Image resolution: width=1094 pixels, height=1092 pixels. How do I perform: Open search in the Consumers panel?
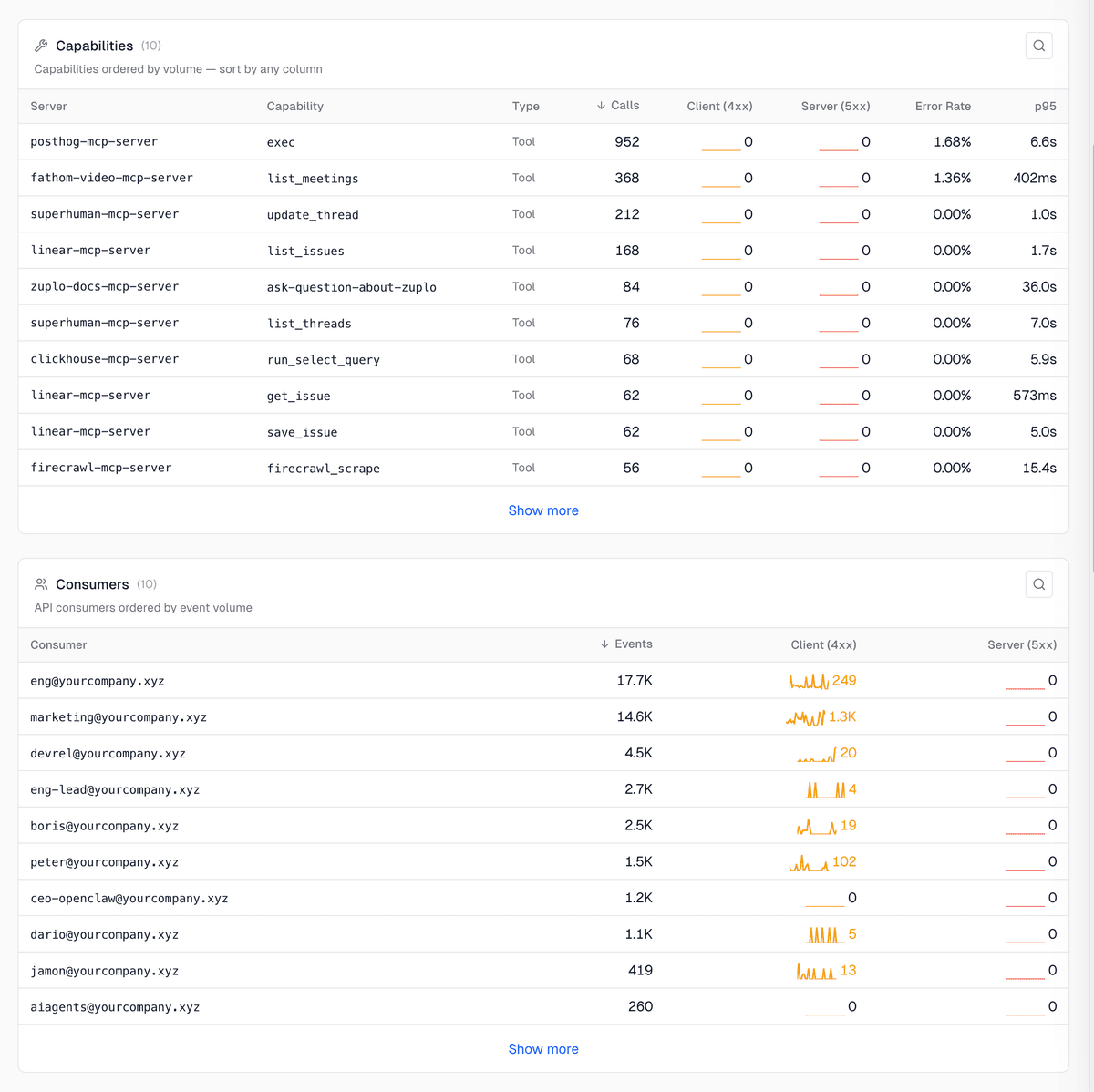tap(1038, 584)
